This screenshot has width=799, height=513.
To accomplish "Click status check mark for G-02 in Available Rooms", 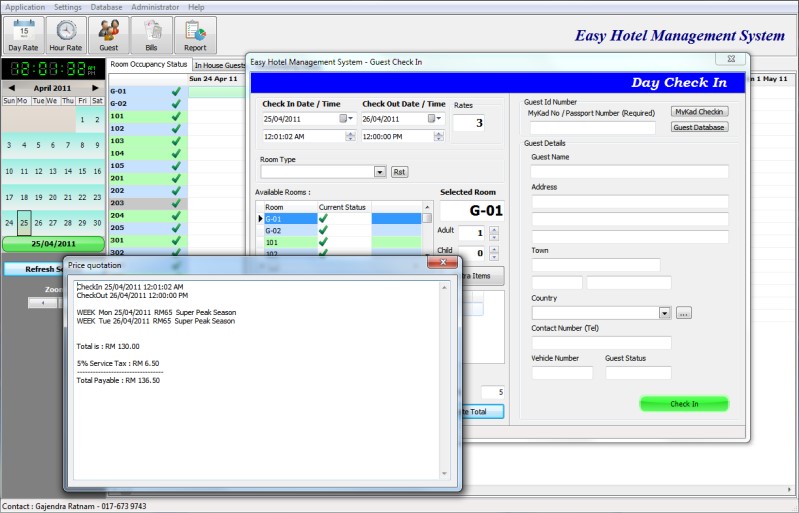I will click(x=323, y=230).
